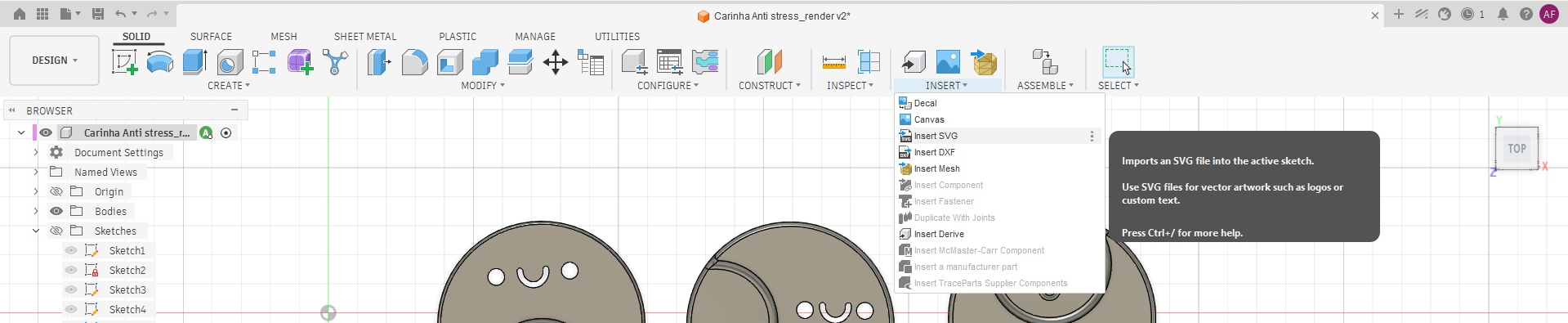Select the Create Base Feature purple icon

point(300,62)
